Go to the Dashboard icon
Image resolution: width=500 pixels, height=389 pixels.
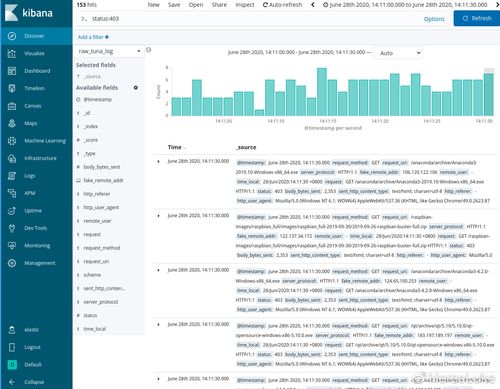pyautogui.click(x=12, y=71)
